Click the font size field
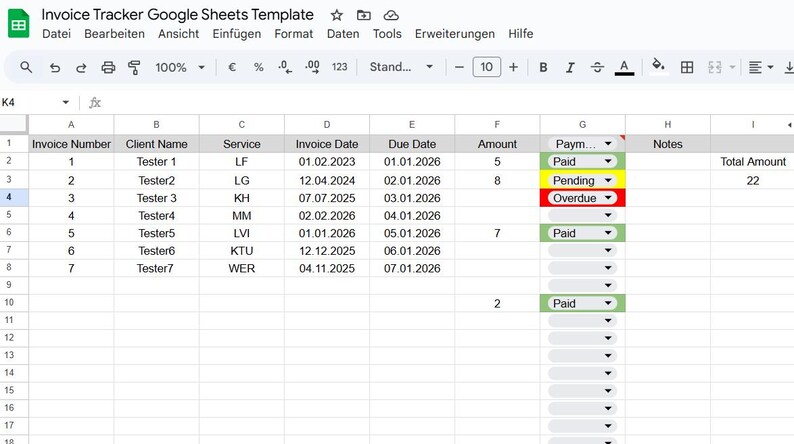 (x=487, y=67)
